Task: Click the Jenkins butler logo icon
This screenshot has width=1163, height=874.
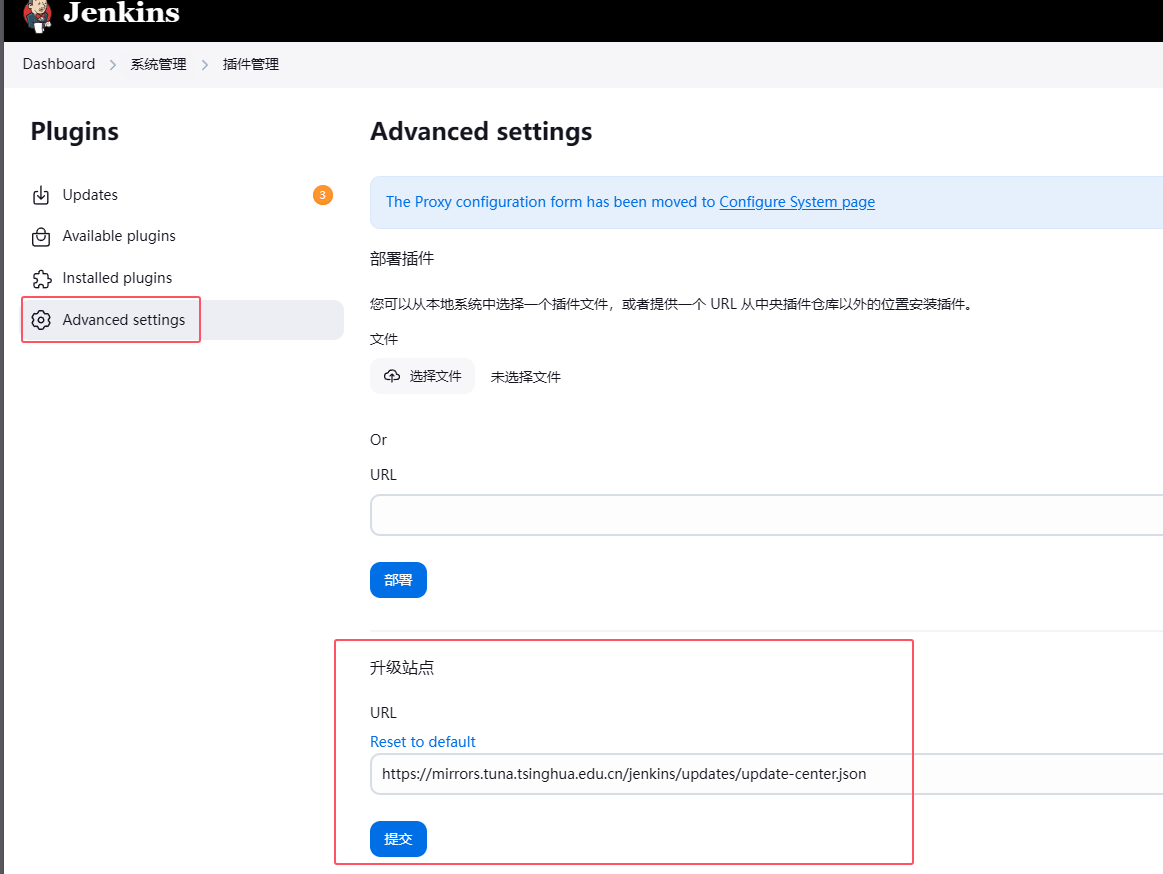Action: point(37,16)
